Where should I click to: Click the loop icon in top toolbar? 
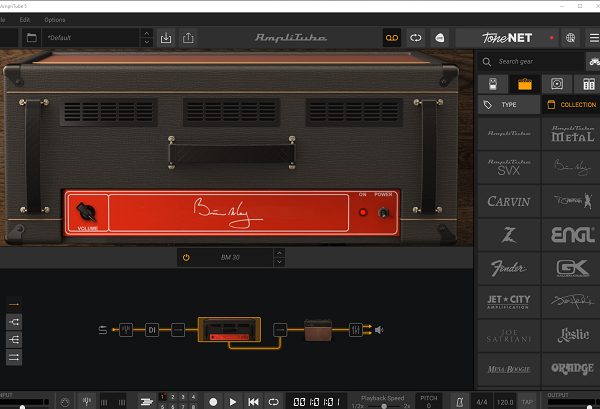[x=416, y=38]
